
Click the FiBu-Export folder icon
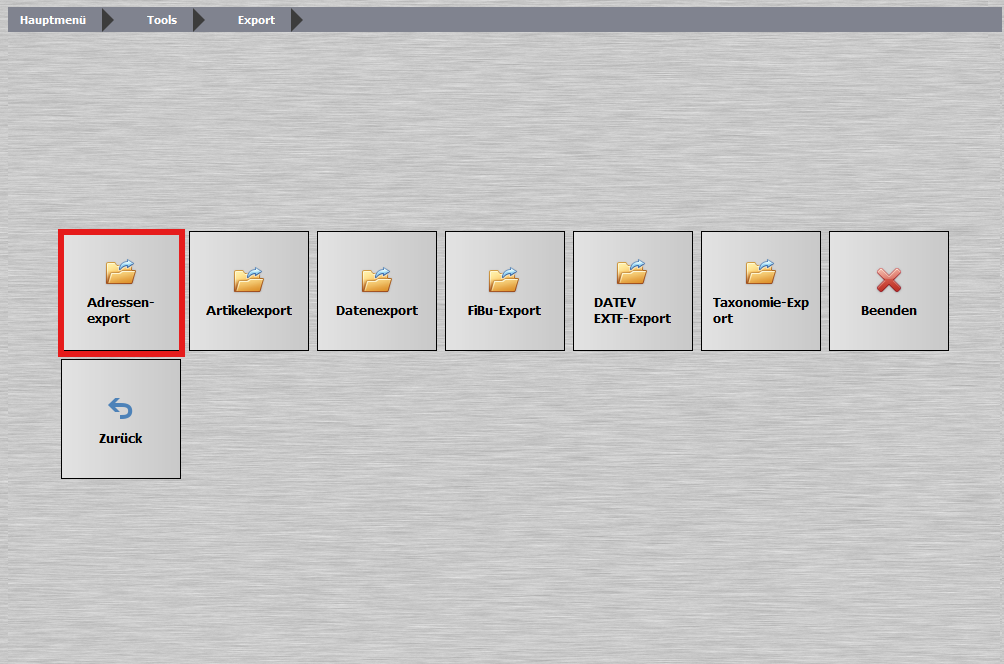pos(504,280)
